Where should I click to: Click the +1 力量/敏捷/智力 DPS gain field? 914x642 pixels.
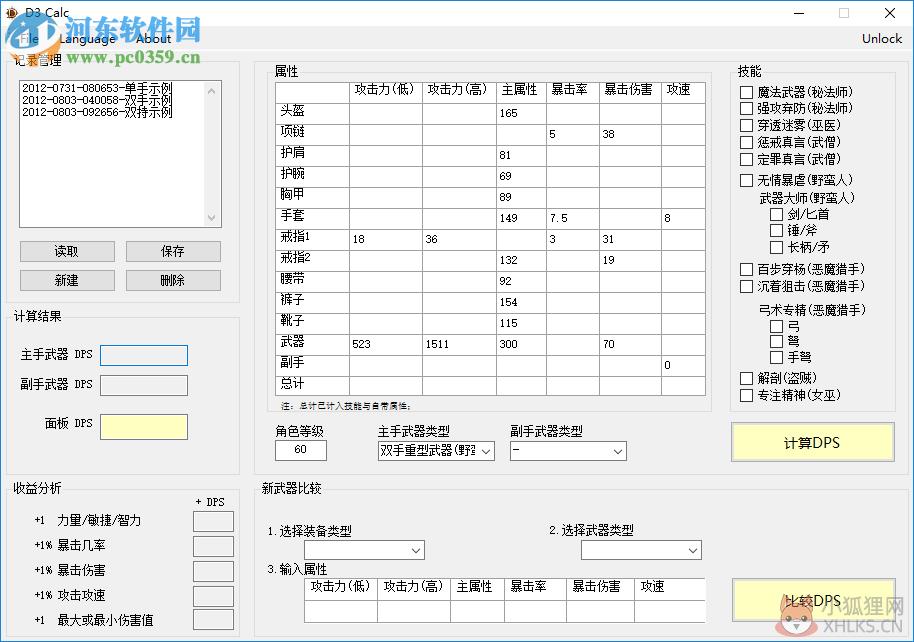coord(213,521)
